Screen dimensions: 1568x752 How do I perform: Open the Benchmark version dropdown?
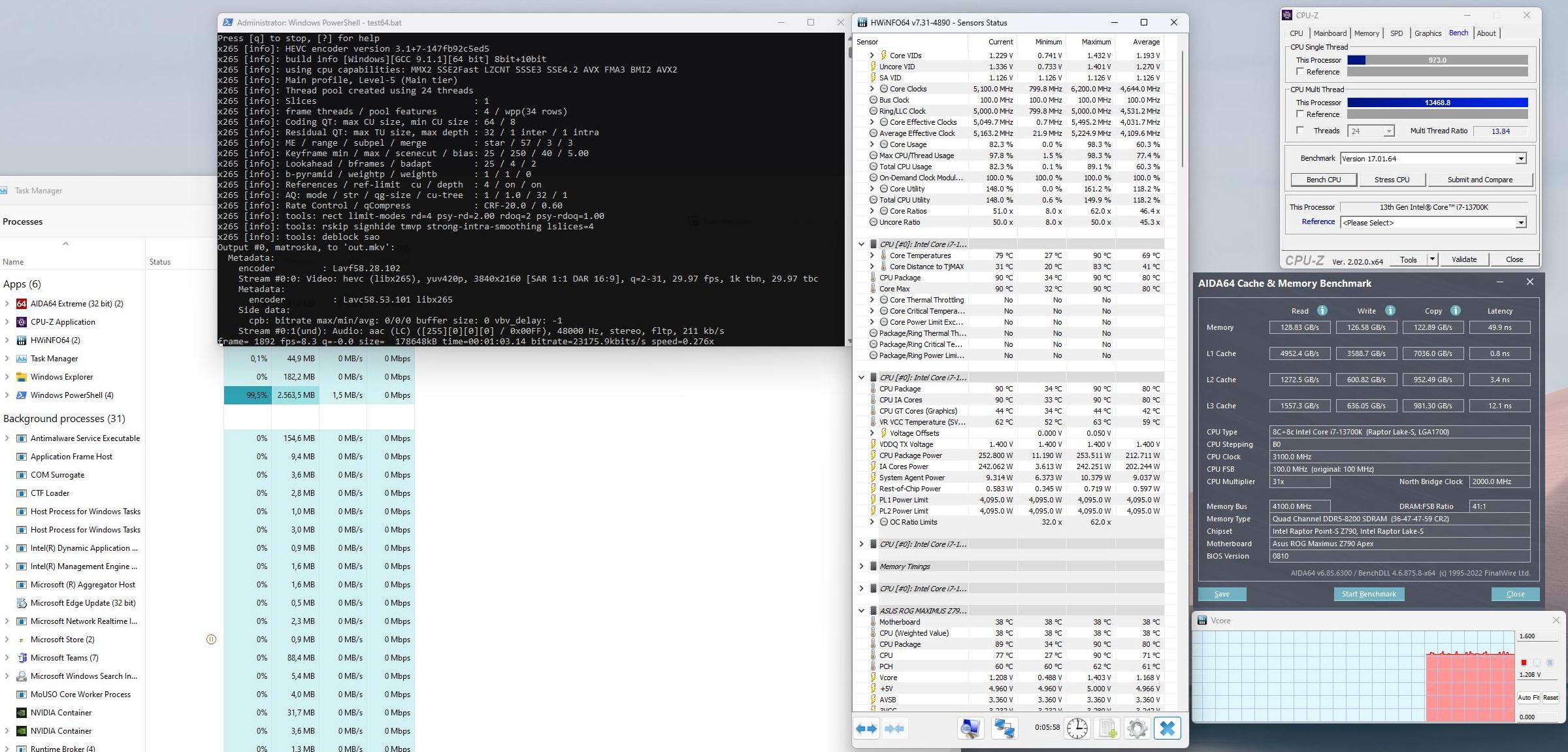(x=1520, y=159)
